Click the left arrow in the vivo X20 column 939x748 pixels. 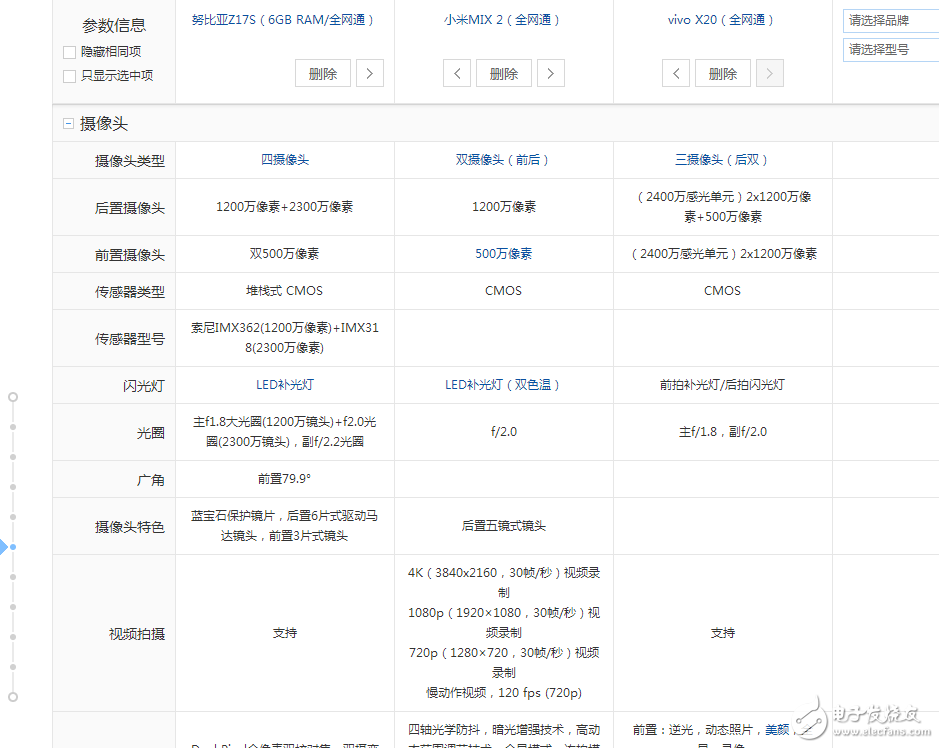[x=676, y=72]
